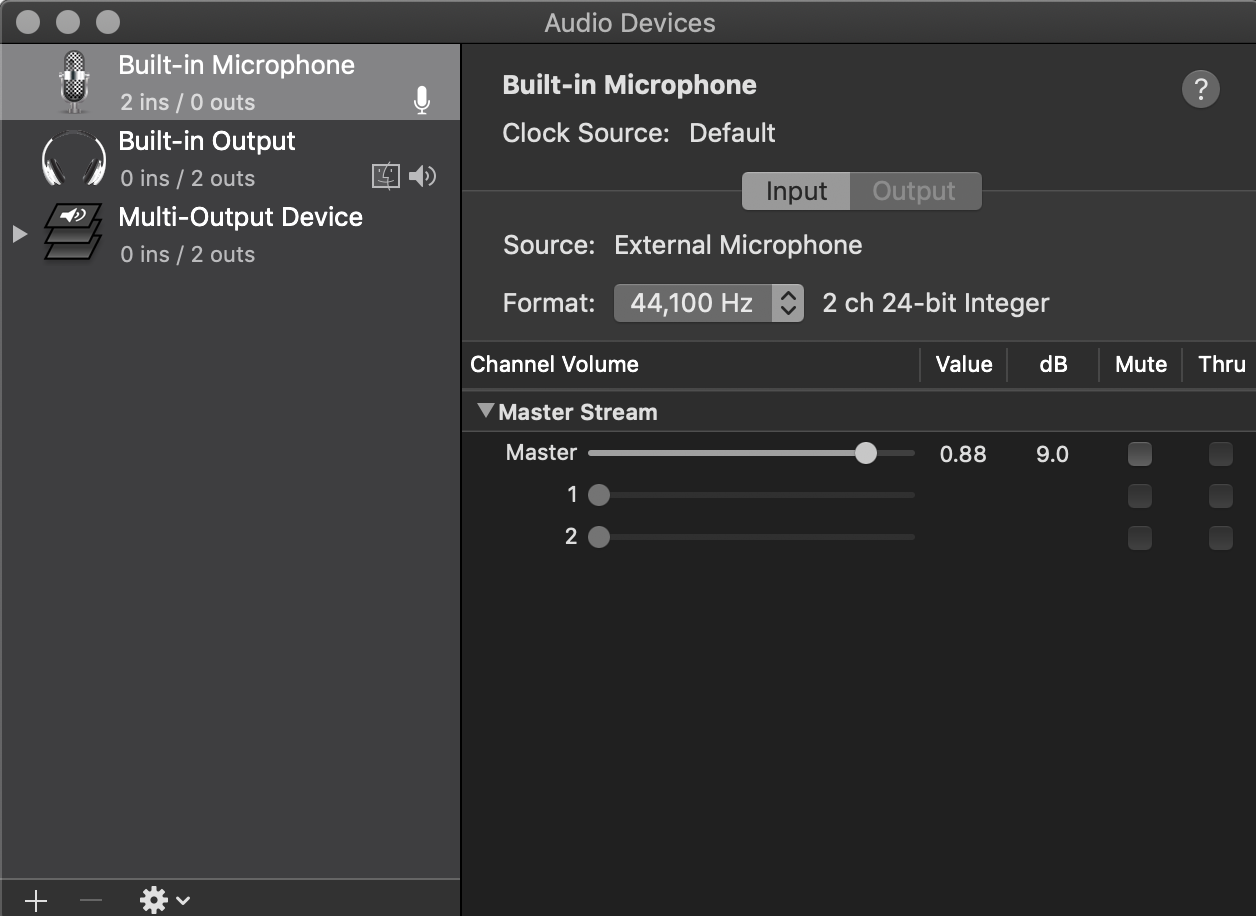Image resolution: width=1256 pixels, height=916 pixels.
Task: Add a new audio device with plus button
Action: point(36,900)
